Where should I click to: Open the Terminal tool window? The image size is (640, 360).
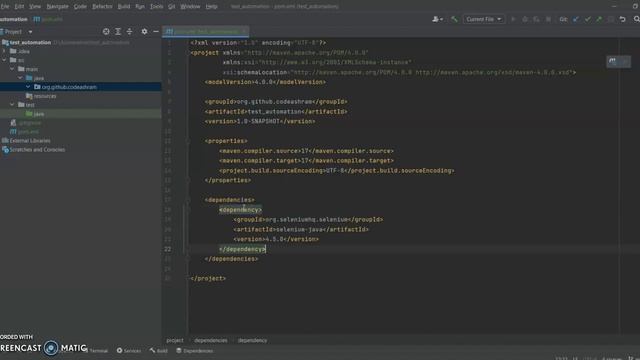96,351
